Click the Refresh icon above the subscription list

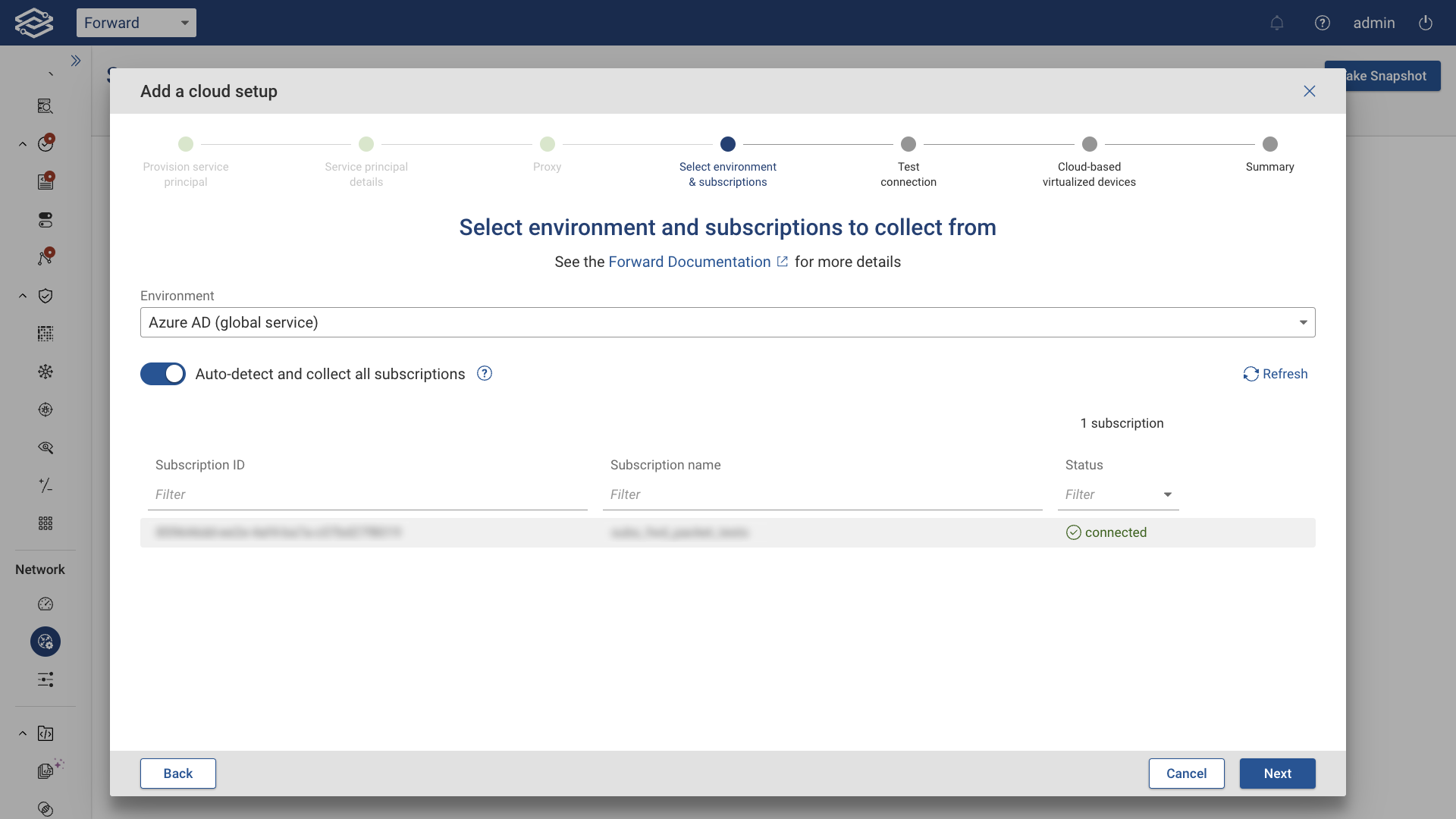[1274, 374]
